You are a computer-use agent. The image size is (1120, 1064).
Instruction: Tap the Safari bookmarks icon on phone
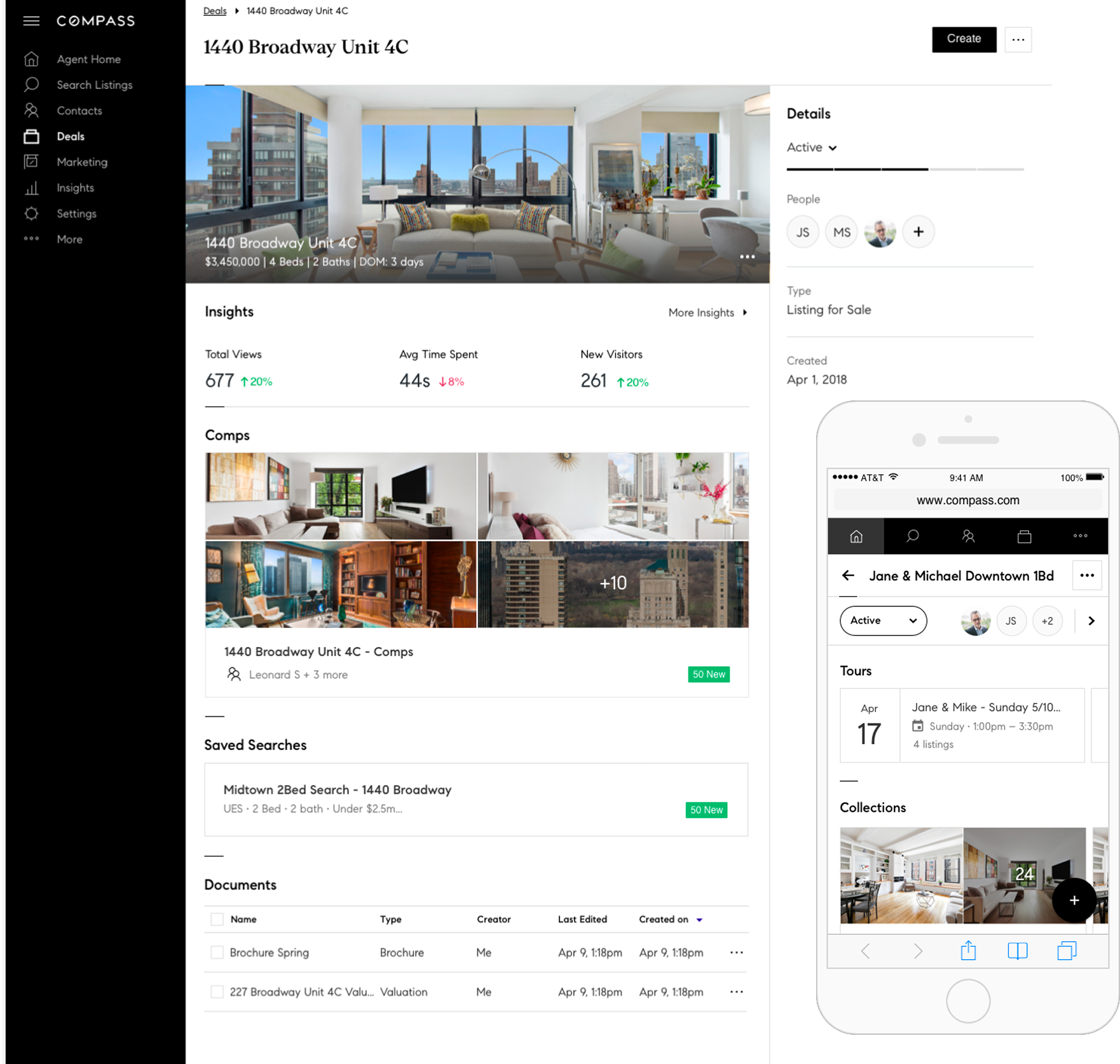pos(1017,951)
